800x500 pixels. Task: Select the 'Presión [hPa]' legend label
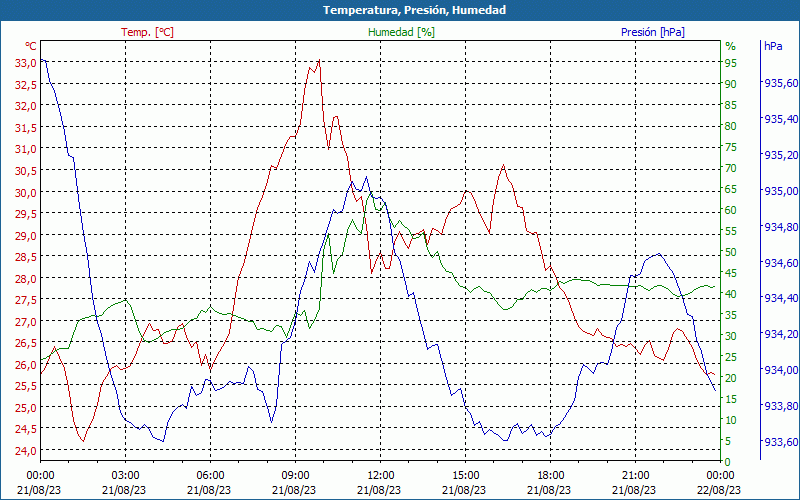point(653,32)
